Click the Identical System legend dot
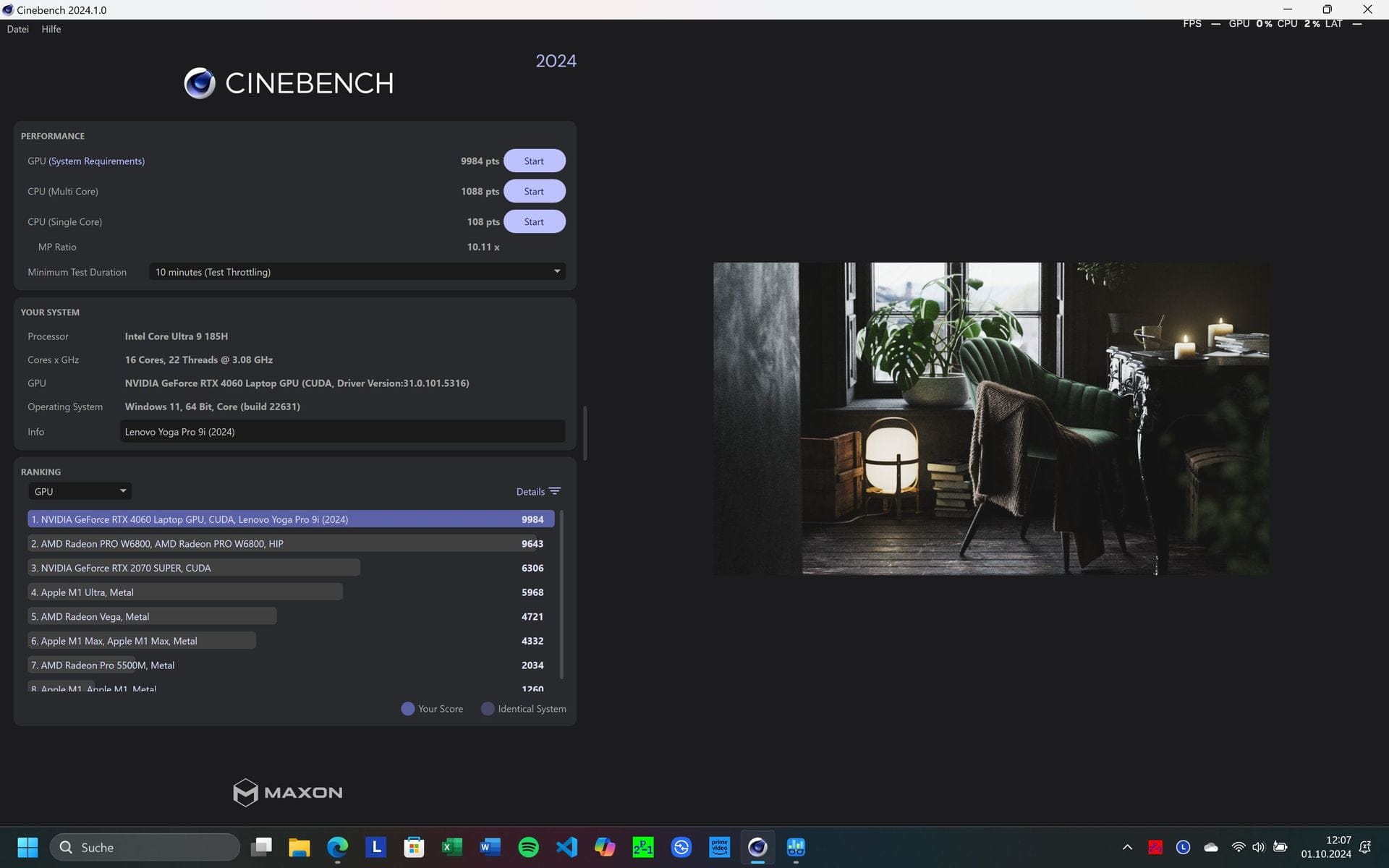1389x868 pixels. click(488, 709)
